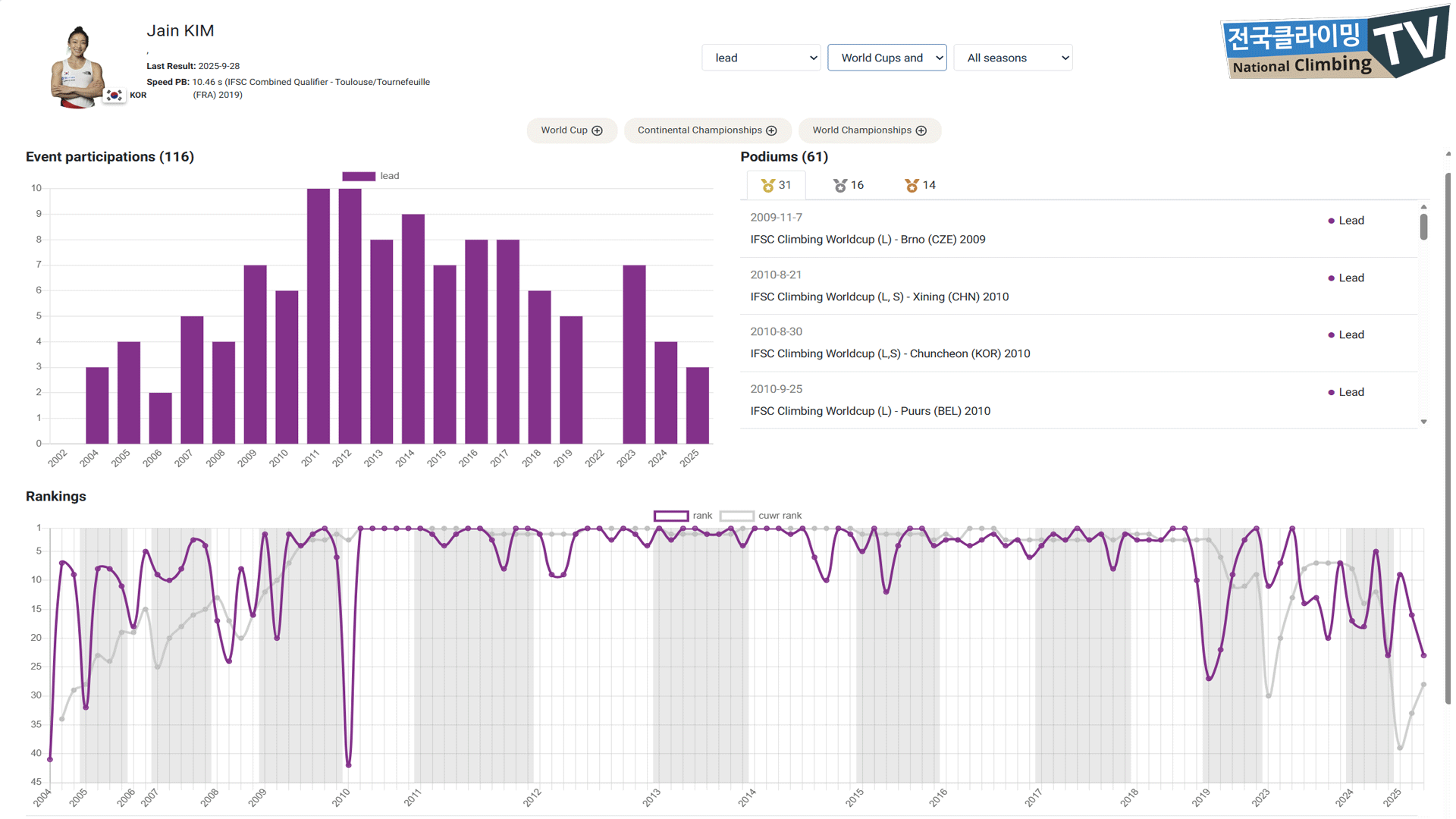The image size is (1456, 819).
Task: Open Puurs (BEL) 2010 Worldcup result
Action: click(x=870, y=411)
